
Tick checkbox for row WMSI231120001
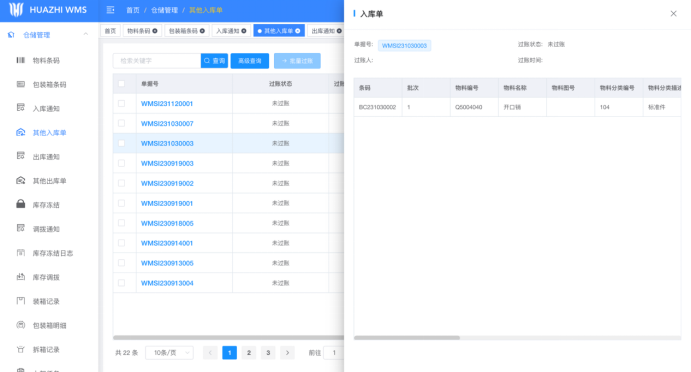pos(122,104)
